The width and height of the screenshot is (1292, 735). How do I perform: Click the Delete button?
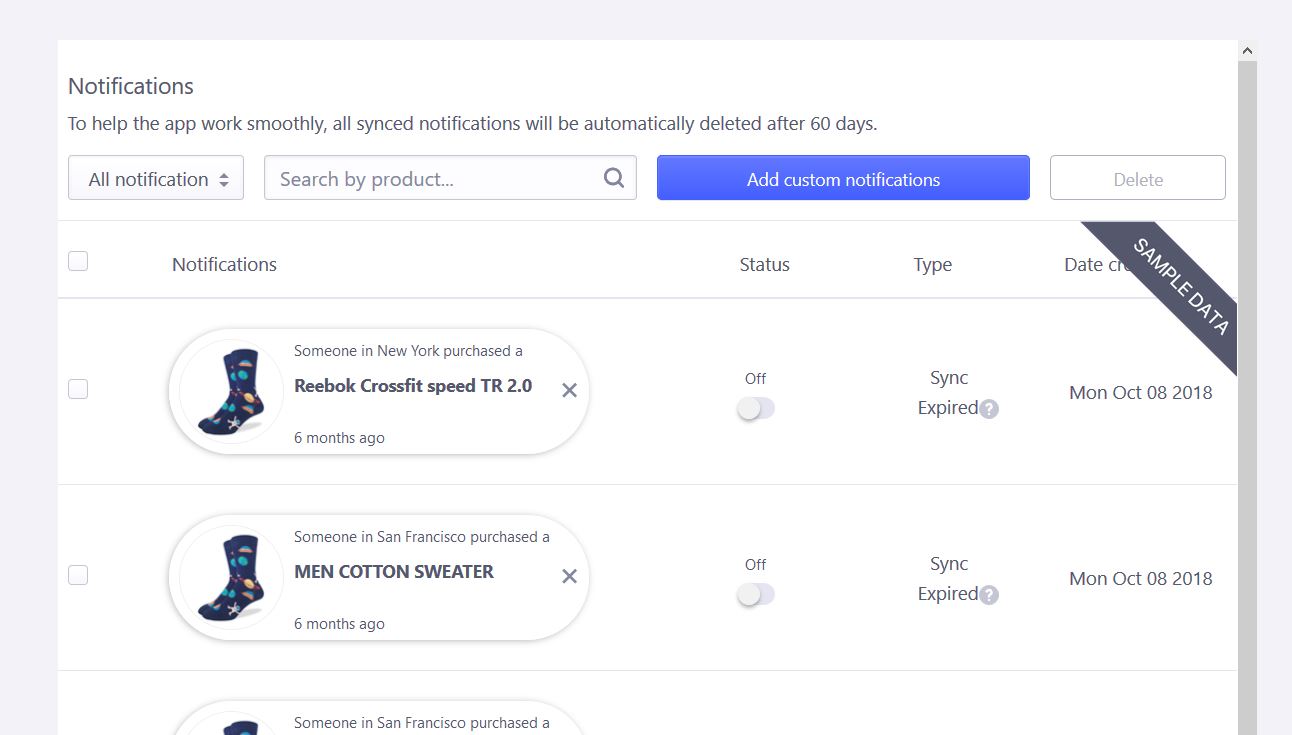point(1138,178)
